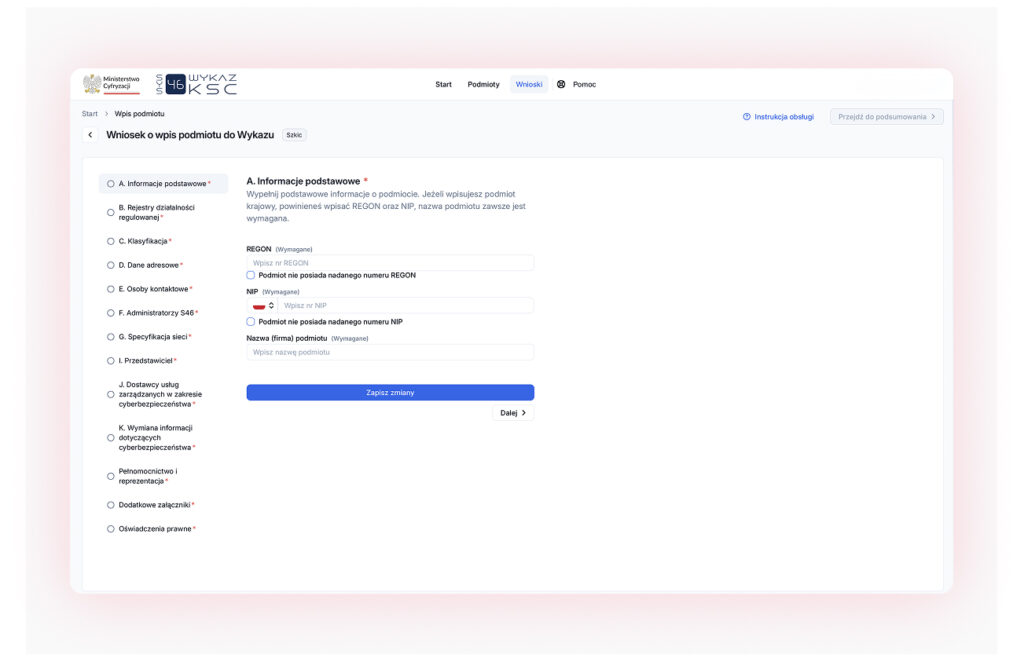The image size is (1024, 666).
Task: Click the breadcrumb separator chevron after Start
Action: [x=106, y=114]
